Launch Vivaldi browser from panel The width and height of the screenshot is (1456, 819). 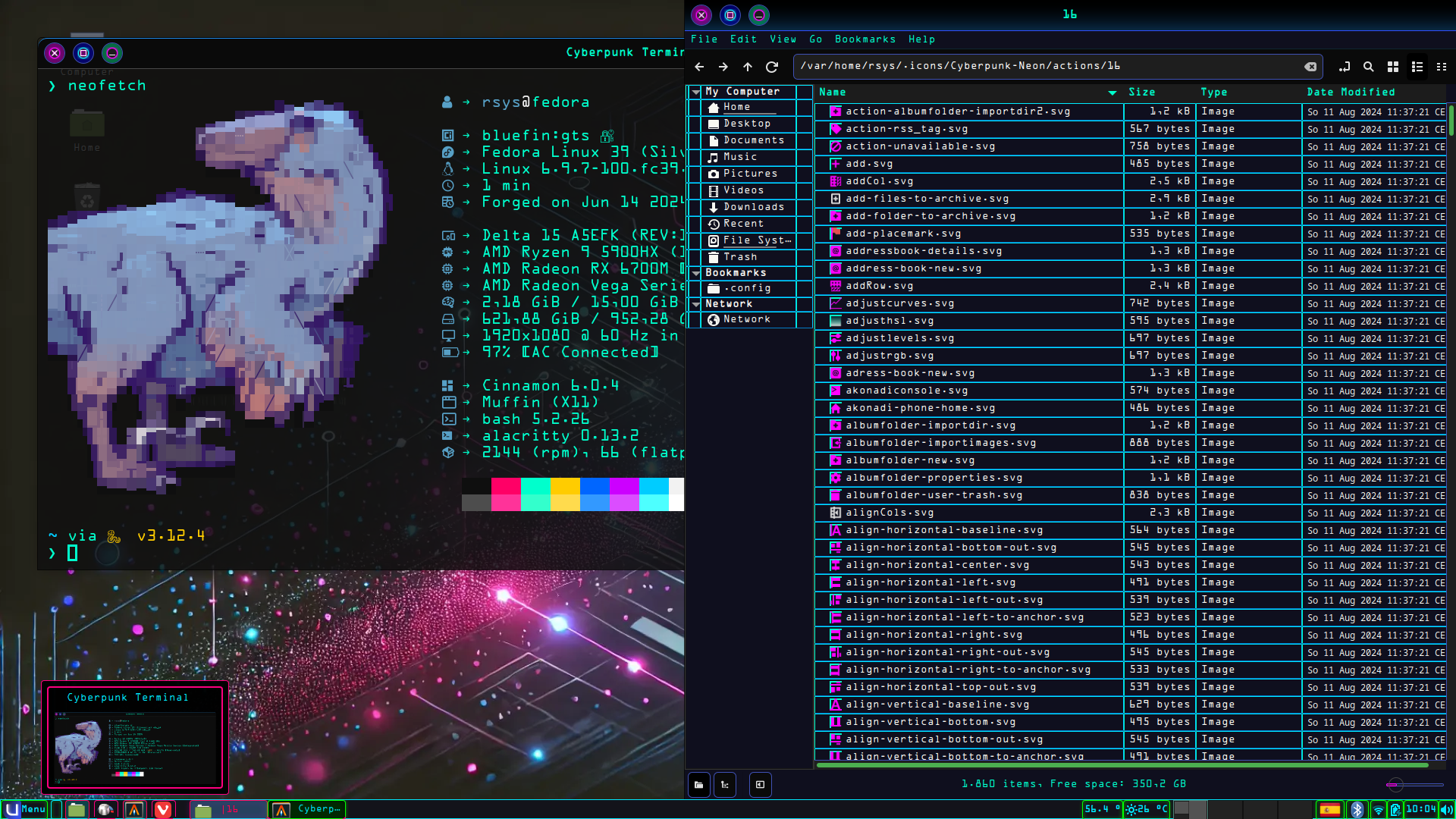point(163,809)
